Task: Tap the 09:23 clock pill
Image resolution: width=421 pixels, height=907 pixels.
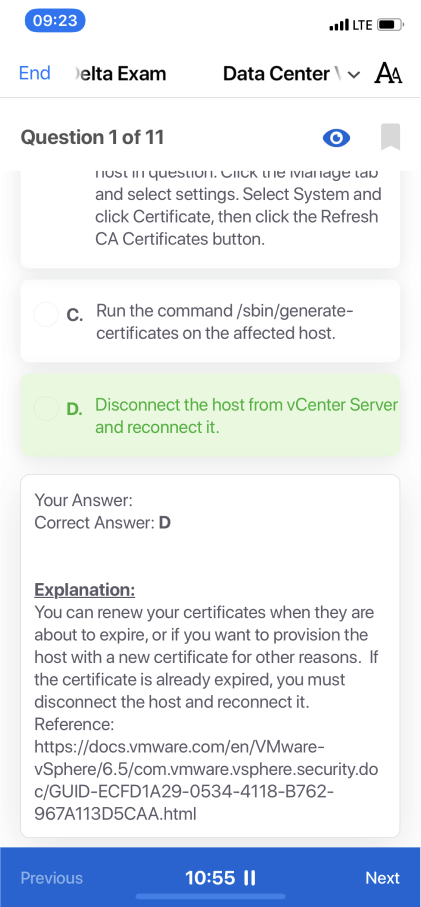Action: click(x=55, y=21)
